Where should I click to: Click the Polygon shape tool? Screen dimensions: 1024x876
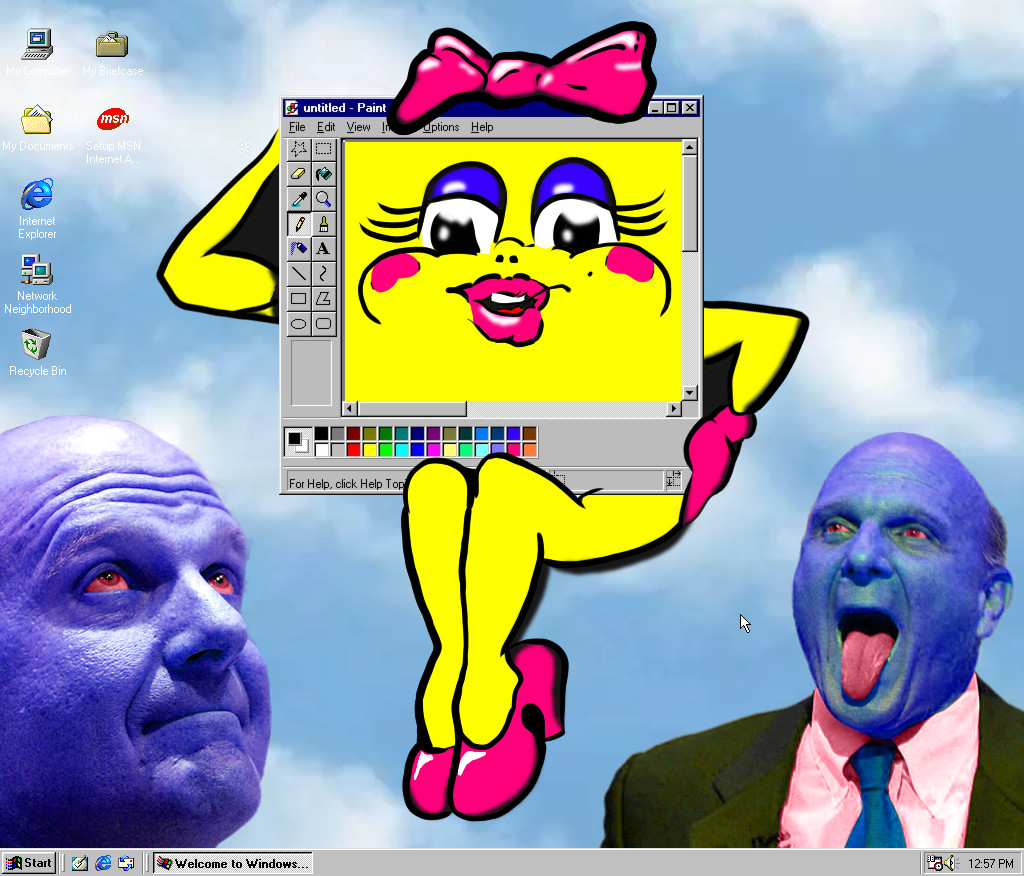point(323,298)
